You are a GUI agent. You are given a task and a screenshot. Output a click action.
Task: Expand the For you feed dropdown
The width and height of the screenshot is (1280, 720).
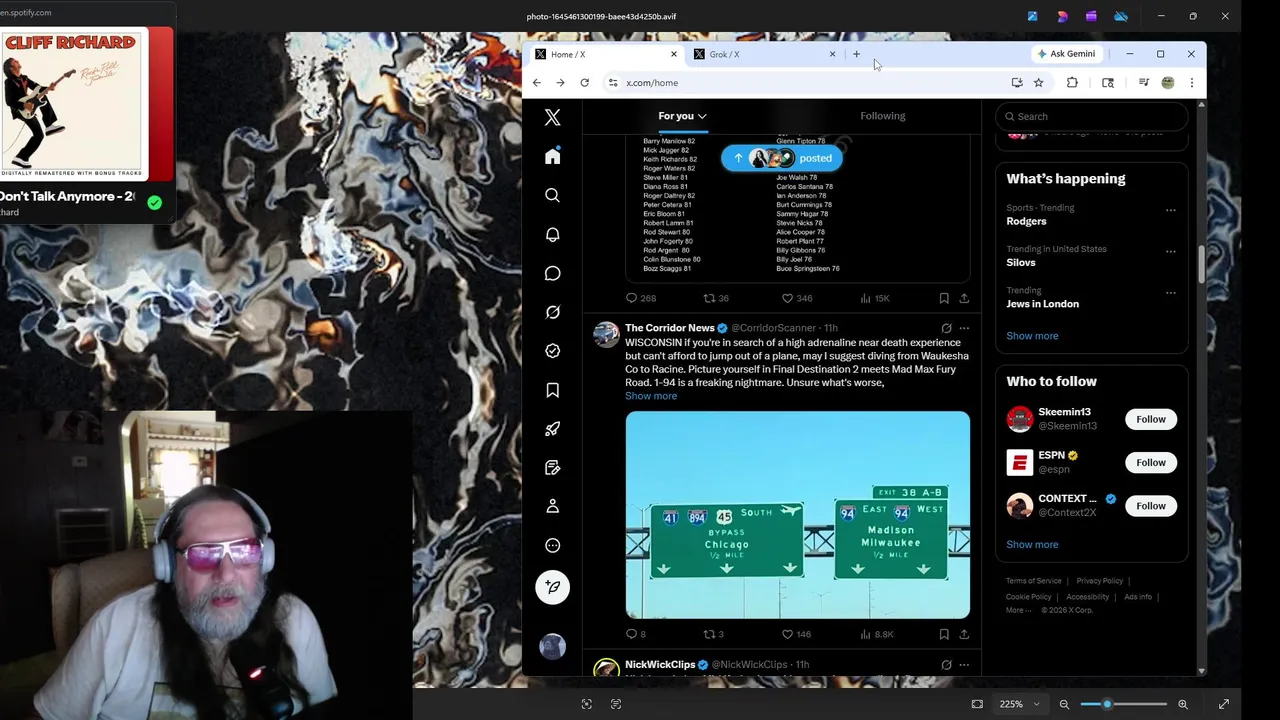(x=682, y=116)
